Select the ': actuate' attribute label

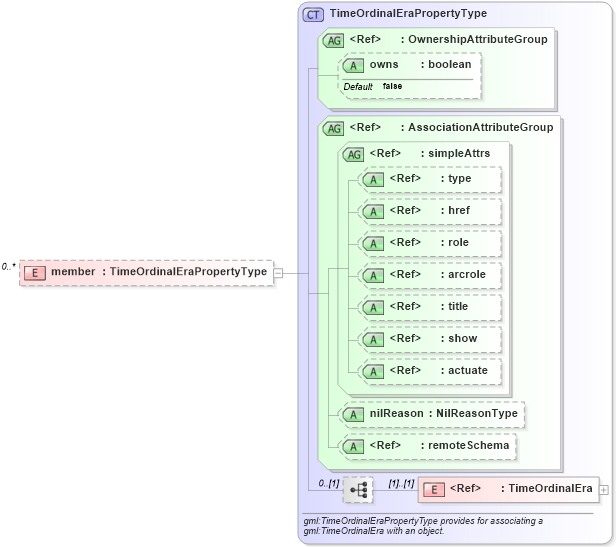(464, 371)
